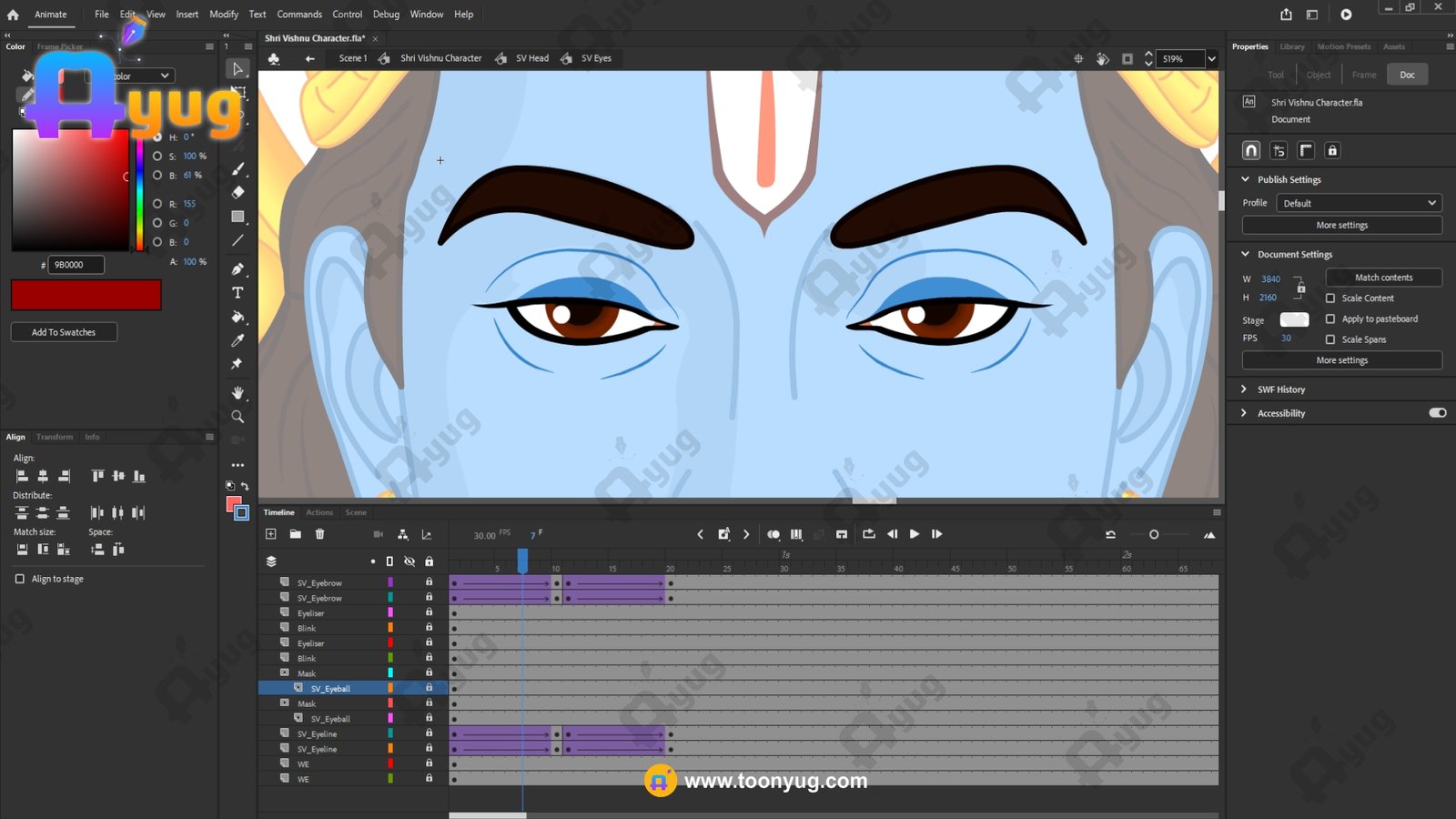Select the Selection arrow tool
1456x819 pixels.
point(238,69)
